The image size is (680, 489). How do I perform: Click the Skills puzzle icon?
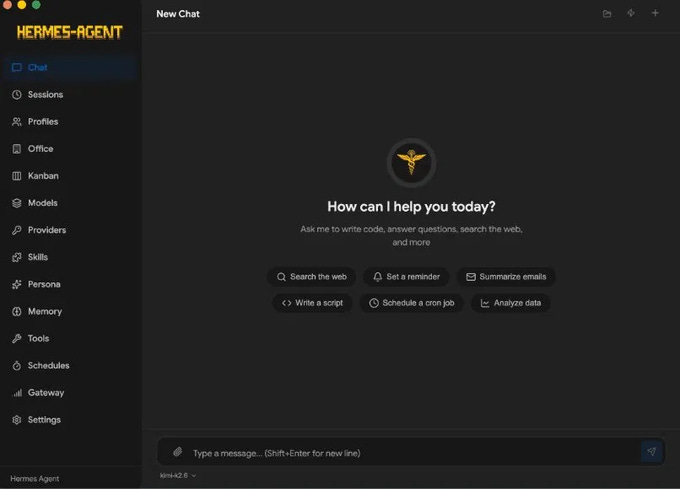16,258
